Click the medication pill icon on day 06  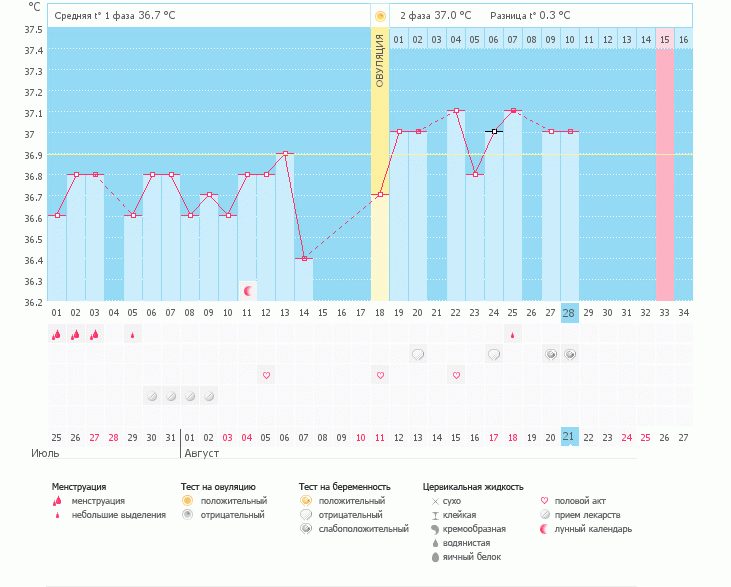(x=152, y=396)
